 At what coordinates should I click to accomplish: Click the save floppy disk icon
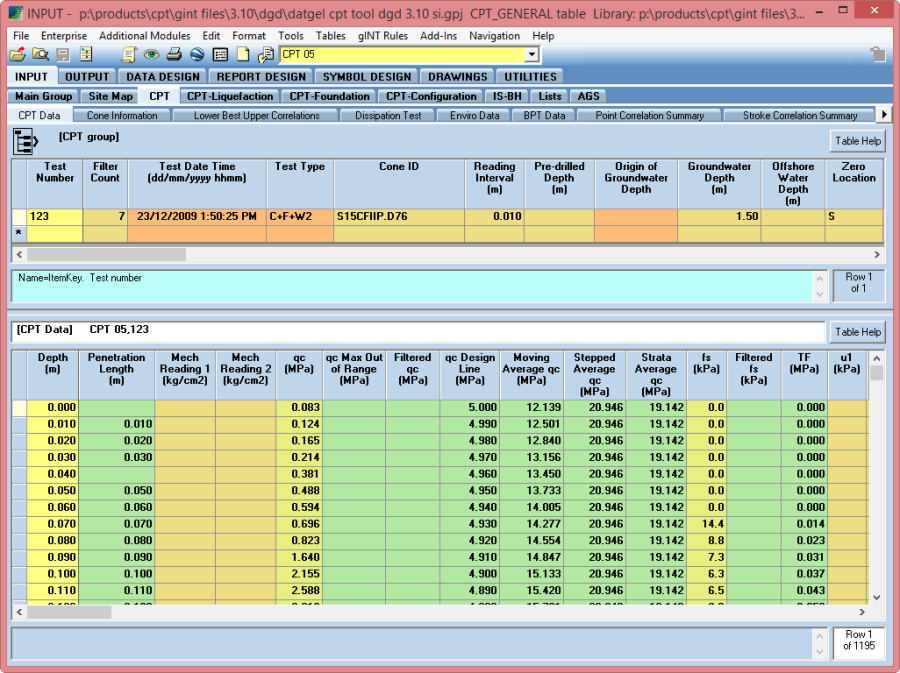(x=63, y=55)
